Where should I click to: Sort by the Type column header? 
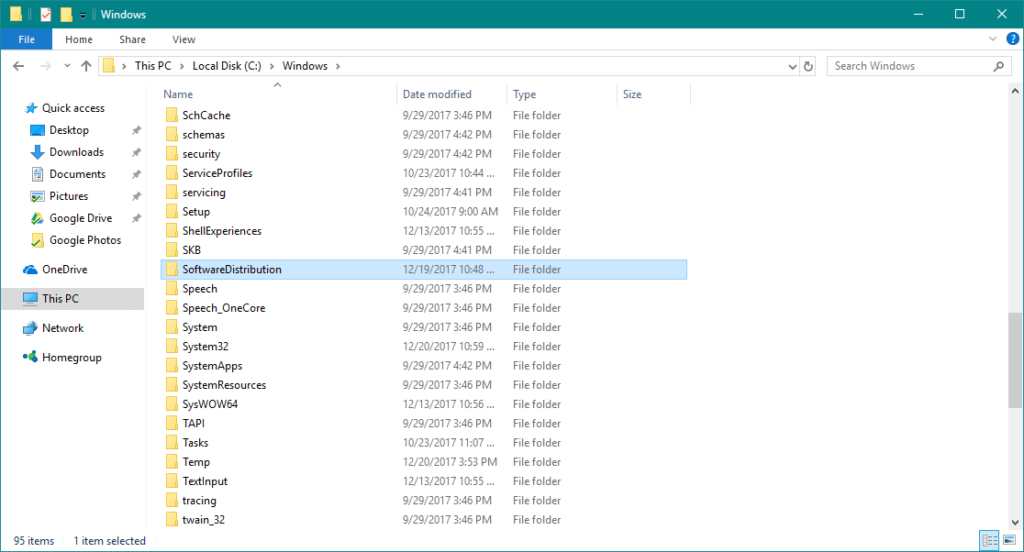562,94
